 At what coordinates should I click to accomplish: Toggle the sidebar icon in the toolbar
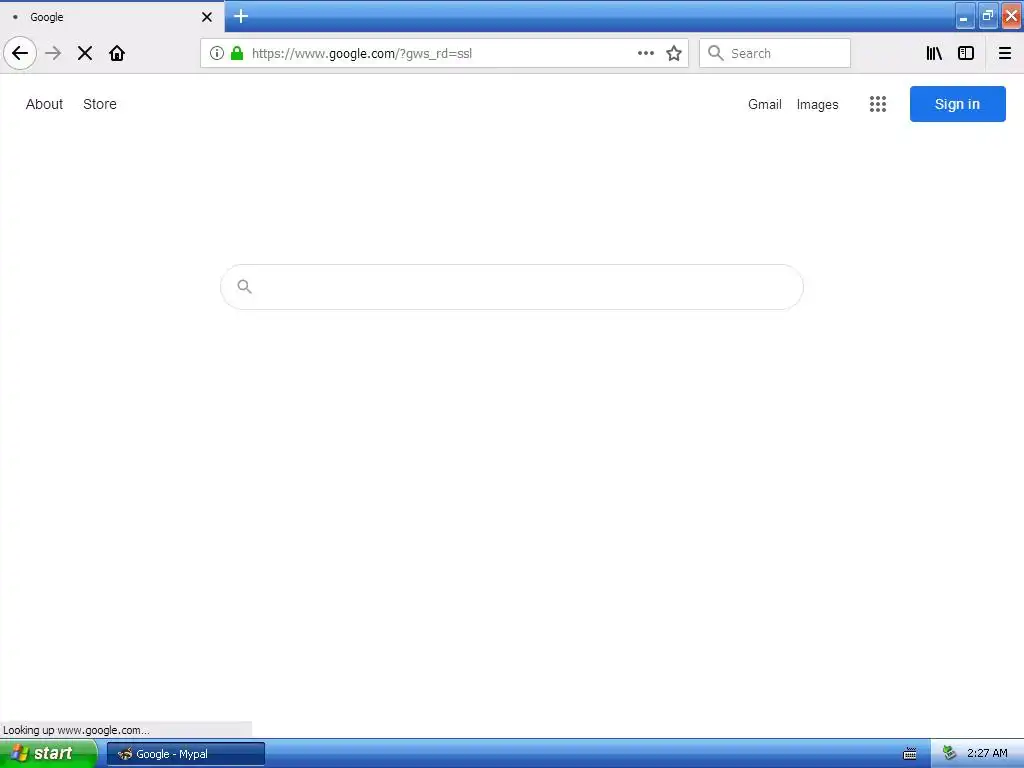tap(966, 53)
